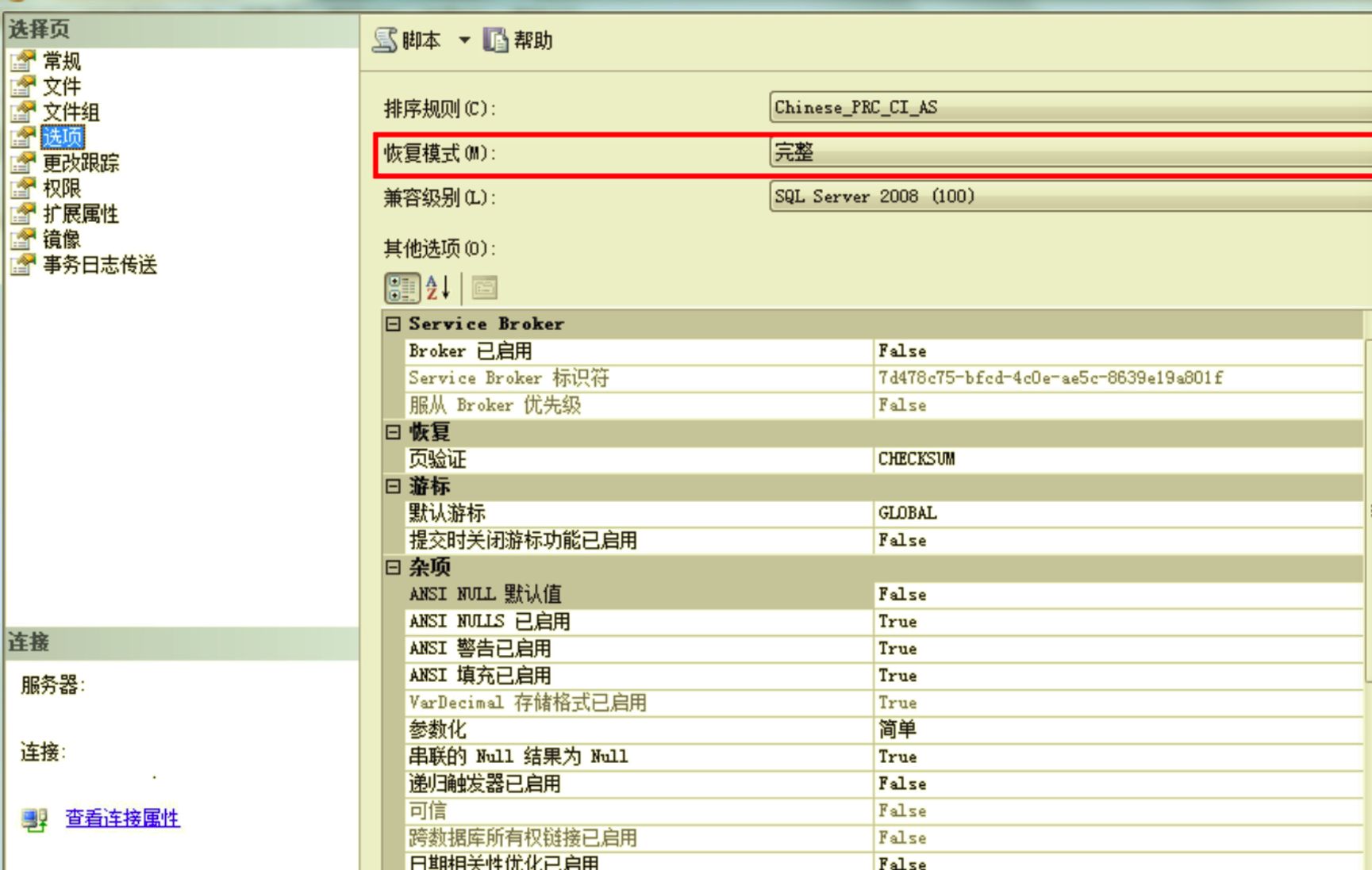
Task: Click the 帮助 button label
Action: pos(533,40)
